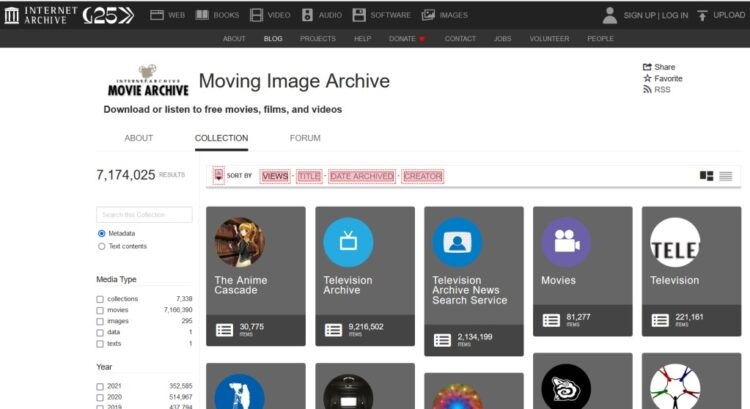
Task: Click the Movies camera icon
Action: click(x=566, y=242)
